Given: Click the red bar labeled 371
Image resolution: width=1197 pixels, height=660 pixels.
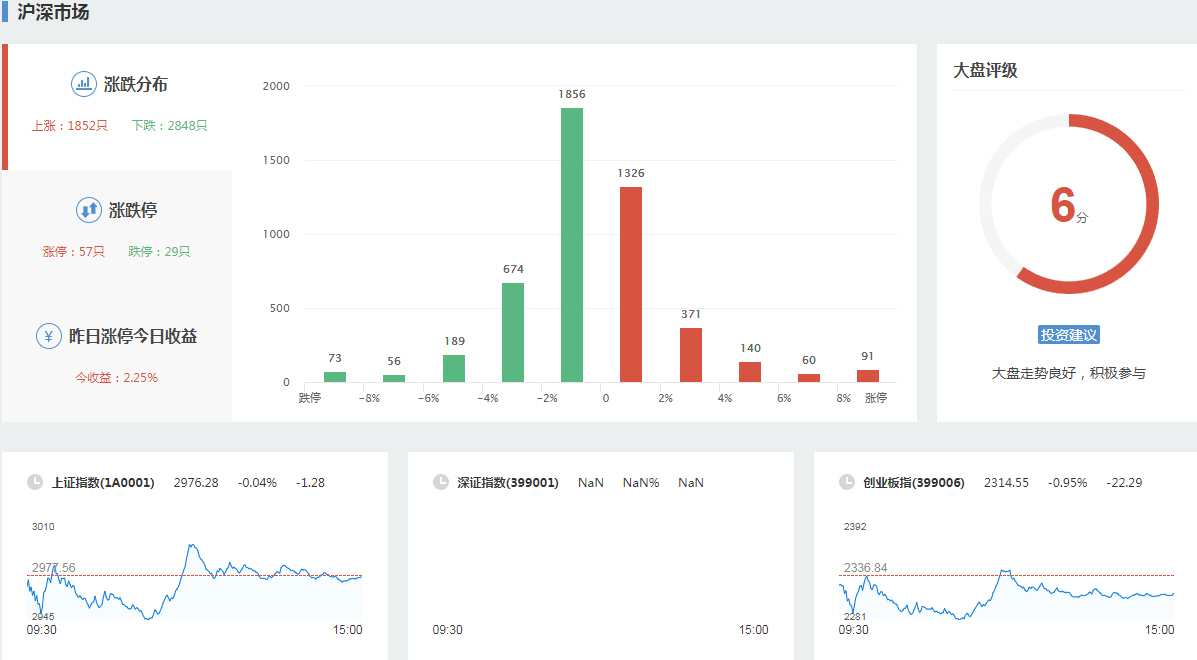Looking at the screenshot, I should 691,355.
